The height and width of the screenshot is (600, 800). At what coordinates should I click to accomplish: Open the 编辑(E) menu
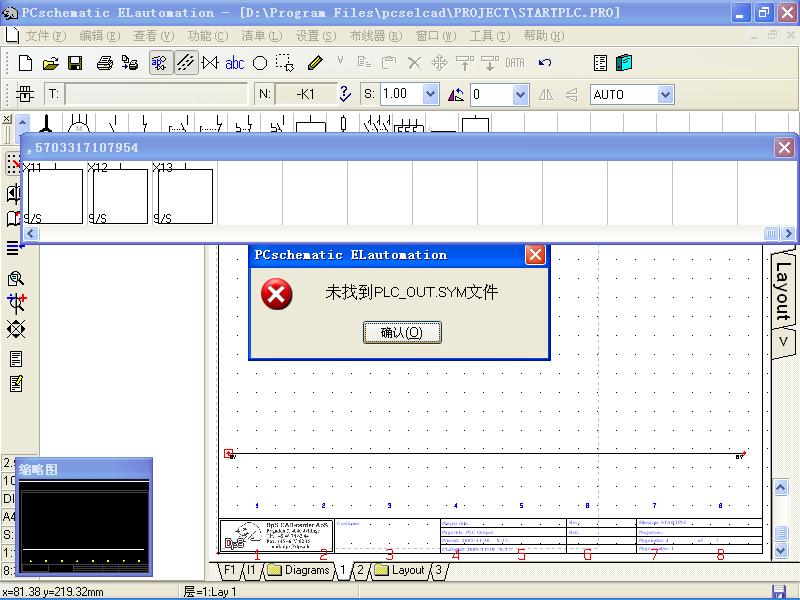click(x=100, y=36)
